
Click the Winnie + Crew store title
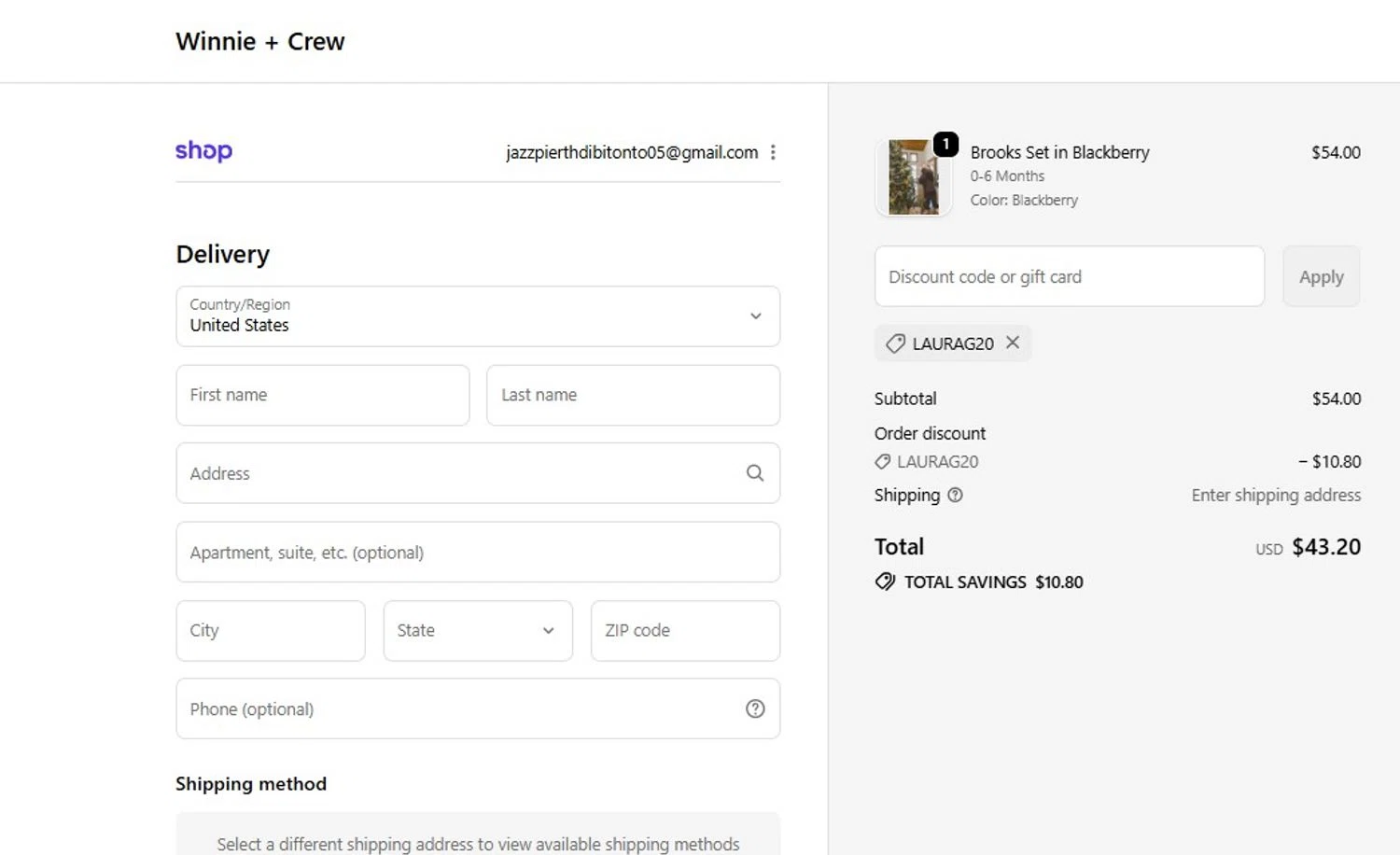260,41
